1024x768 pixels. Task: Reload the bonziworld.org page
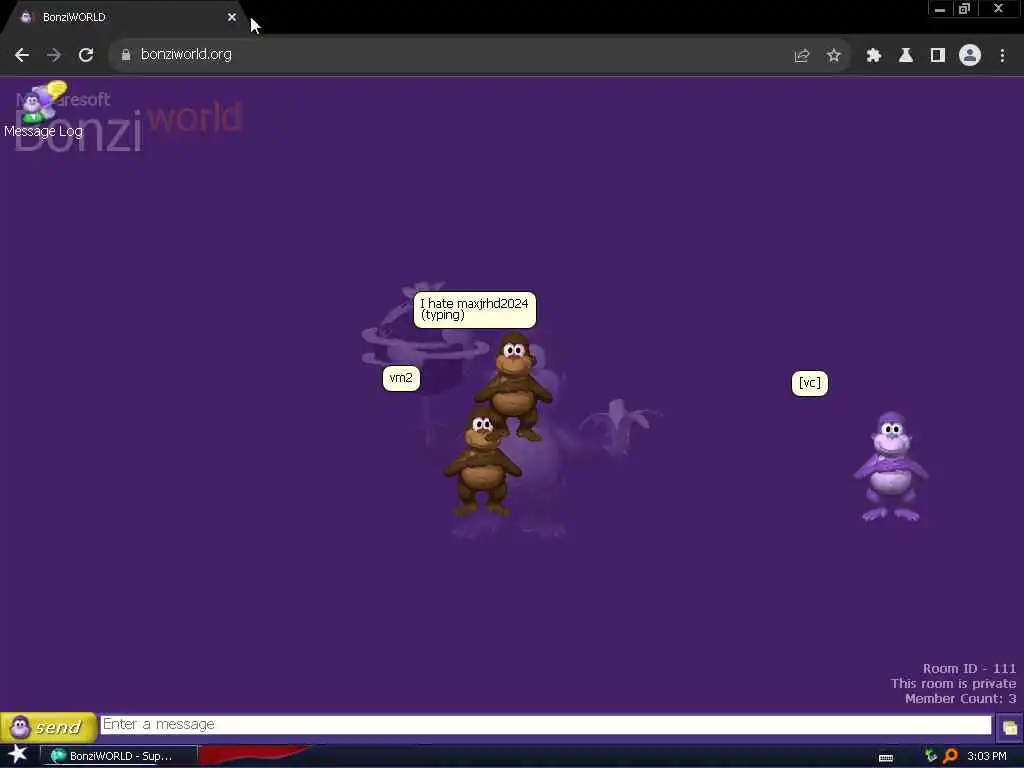[86, 55]
